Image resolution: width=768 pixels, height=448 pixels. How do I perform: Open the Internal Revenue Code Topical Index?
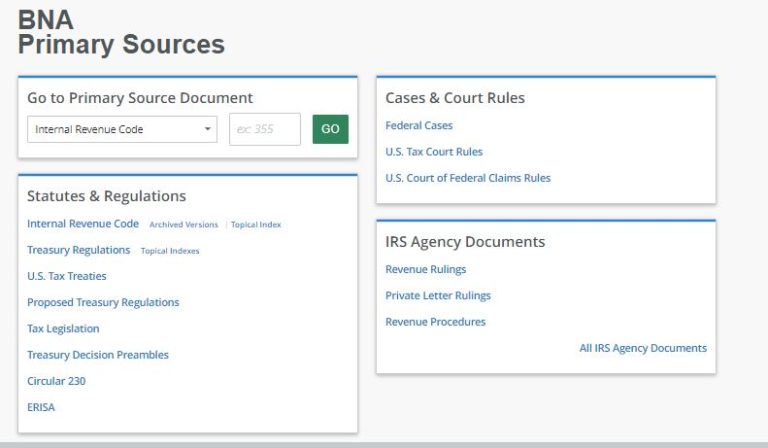[x=256, y=225]
